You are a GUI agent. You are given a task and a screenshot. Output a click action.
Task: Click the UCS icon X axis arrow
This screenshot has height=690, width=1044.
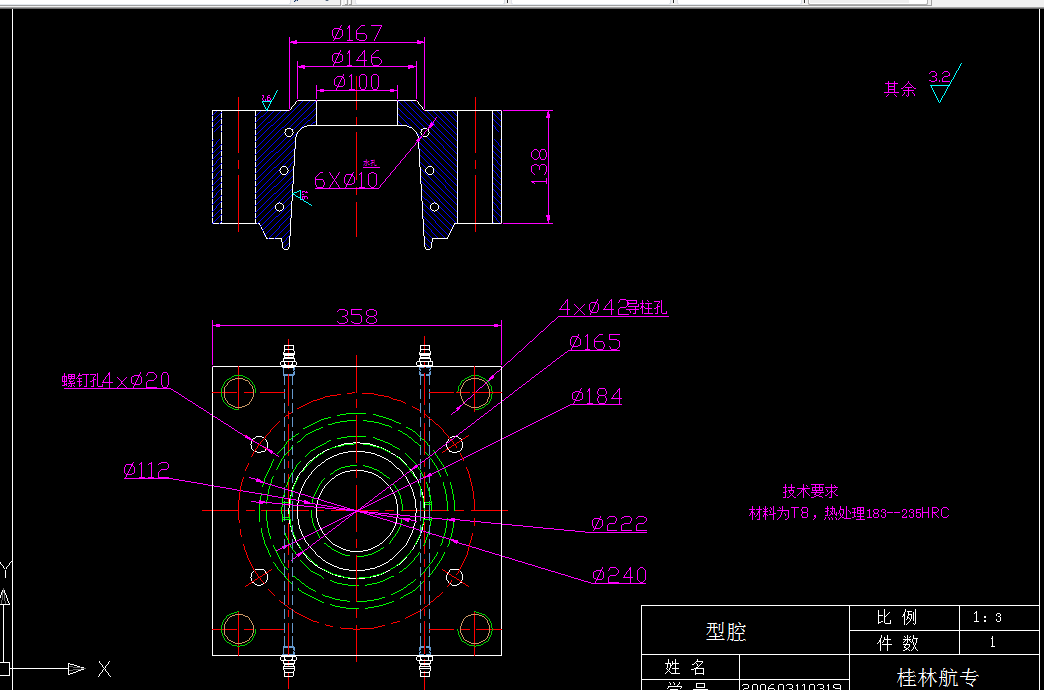(x=77, y=668)
